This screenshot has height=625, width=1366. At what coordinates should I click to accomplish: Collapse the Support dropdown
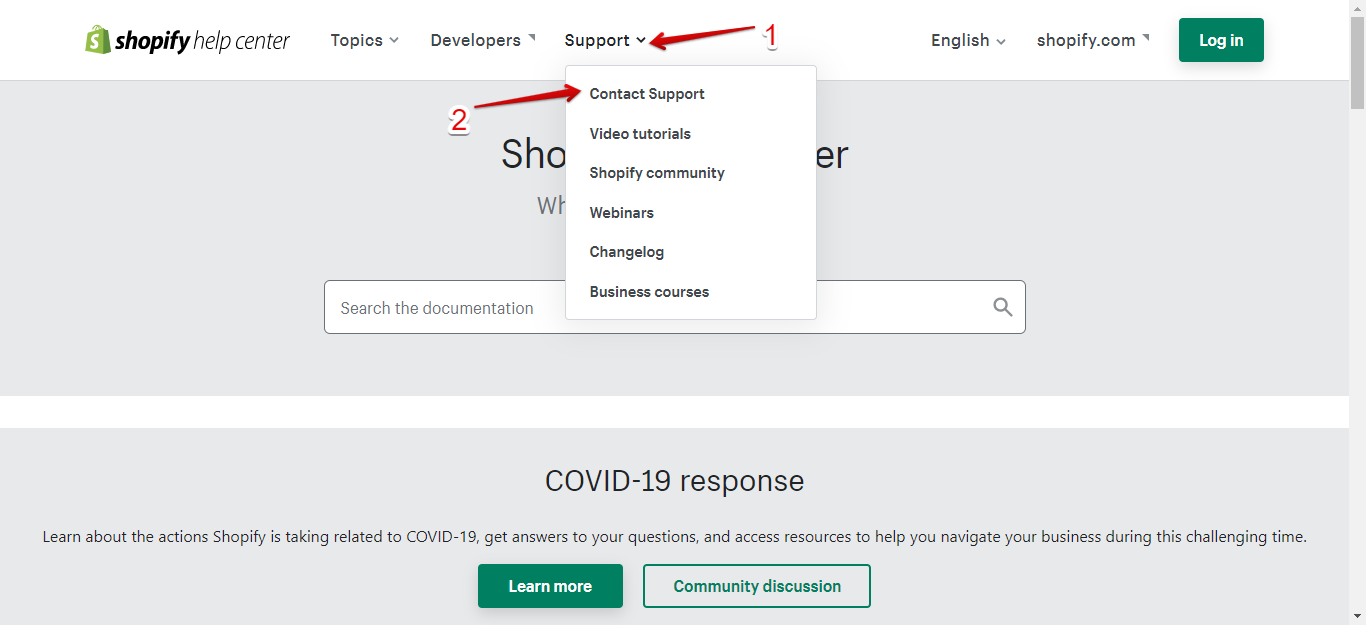pos(605,40)
